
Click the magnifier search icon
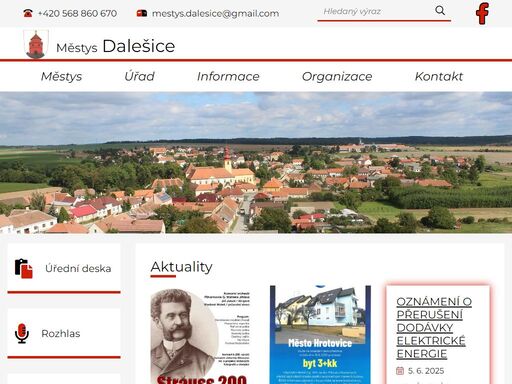[x=440, y=10]
